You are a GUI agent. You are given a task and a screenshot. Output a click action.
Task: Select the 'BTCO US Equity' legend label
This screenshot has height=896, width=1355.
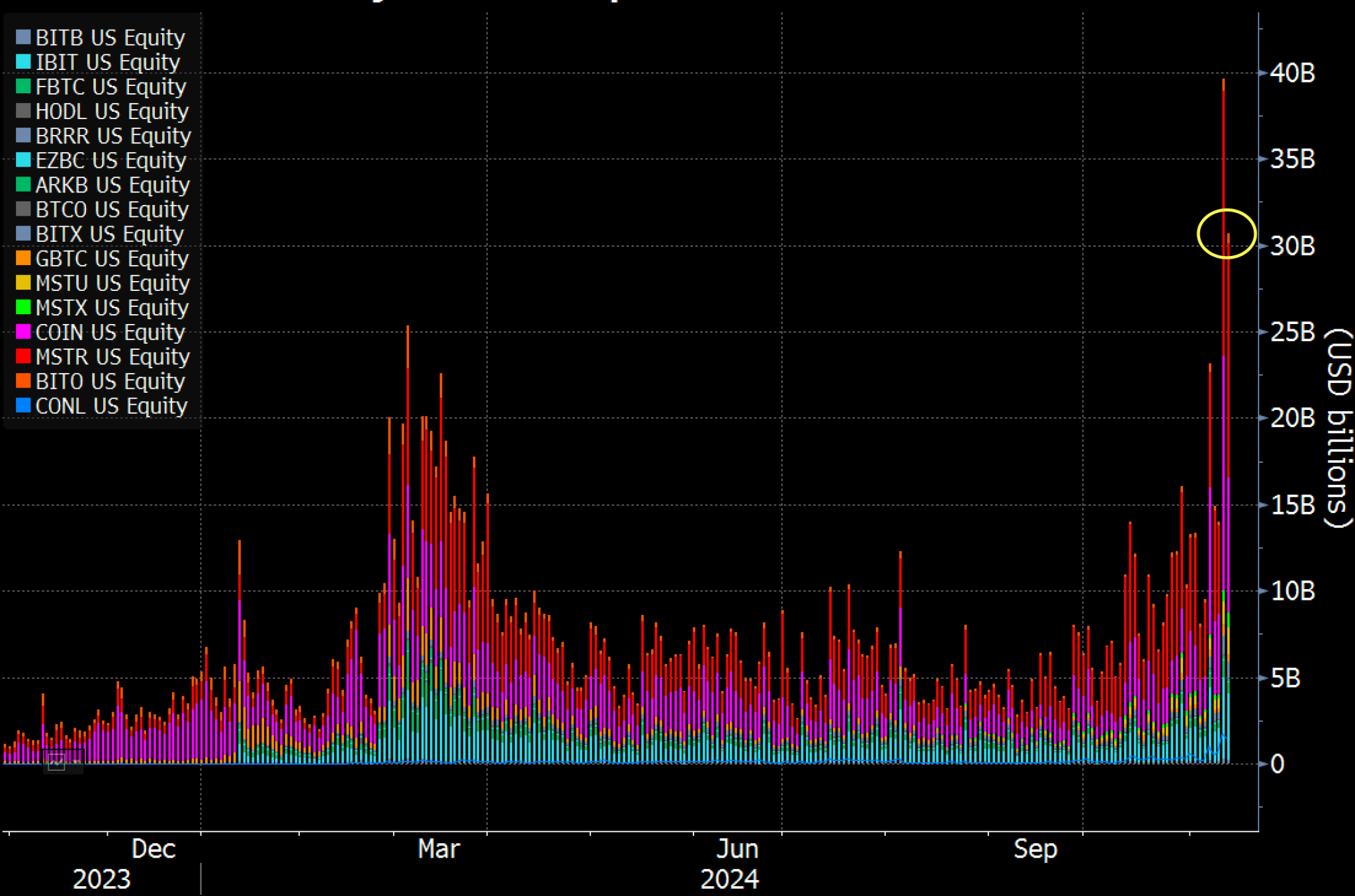112,210
